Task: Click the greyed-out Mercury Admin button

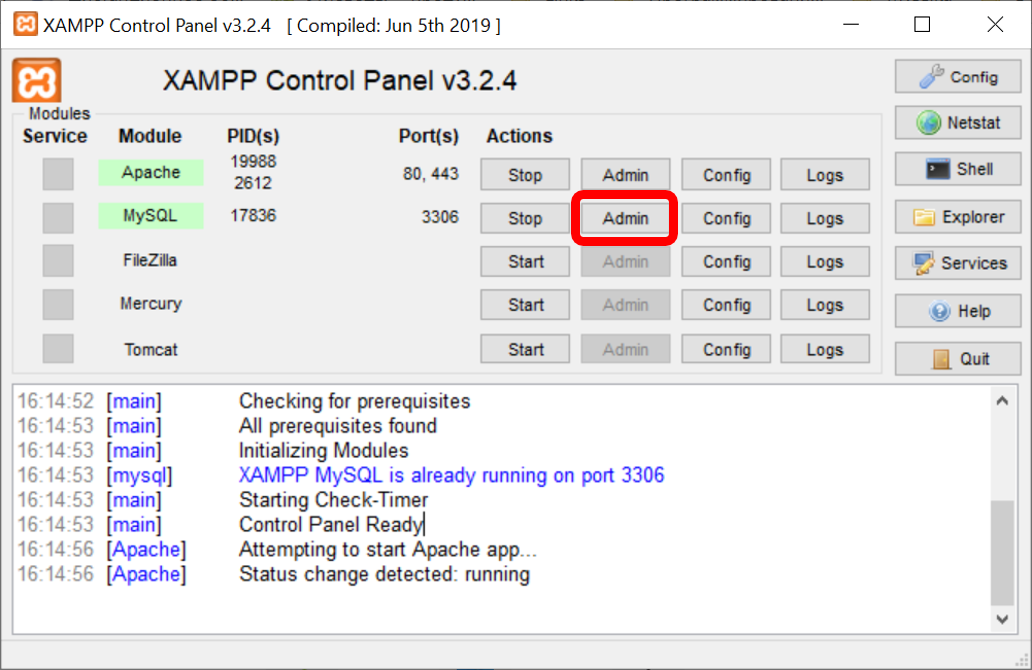Action: coord(625,305)
